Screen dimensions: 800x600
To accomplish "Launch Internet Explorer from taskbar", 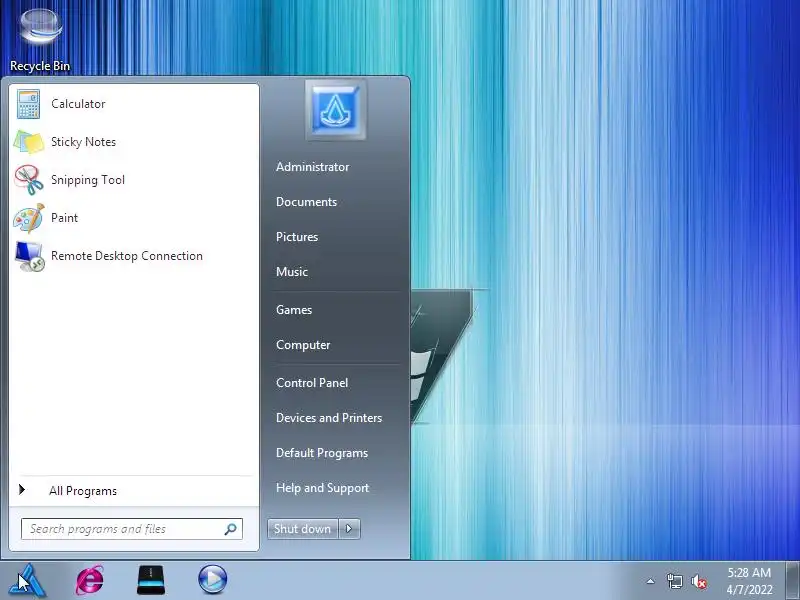I will click(90, 580).
